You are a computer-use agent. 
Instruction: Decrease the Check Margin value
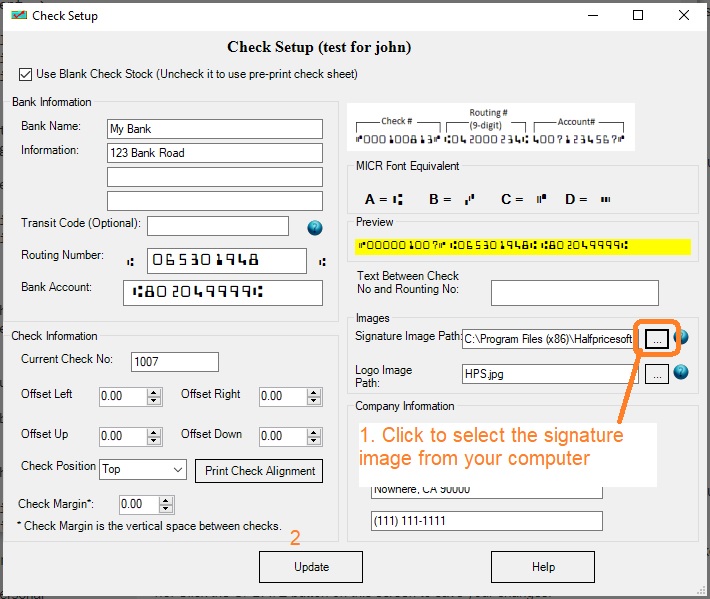[166, 508]
